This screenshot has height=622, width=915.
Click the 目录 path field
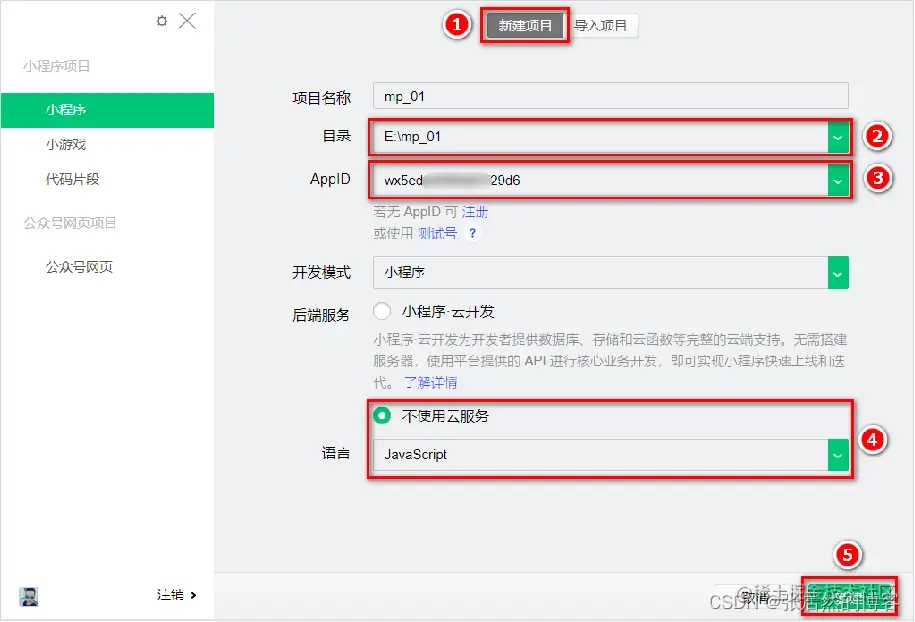click(600, 137)
